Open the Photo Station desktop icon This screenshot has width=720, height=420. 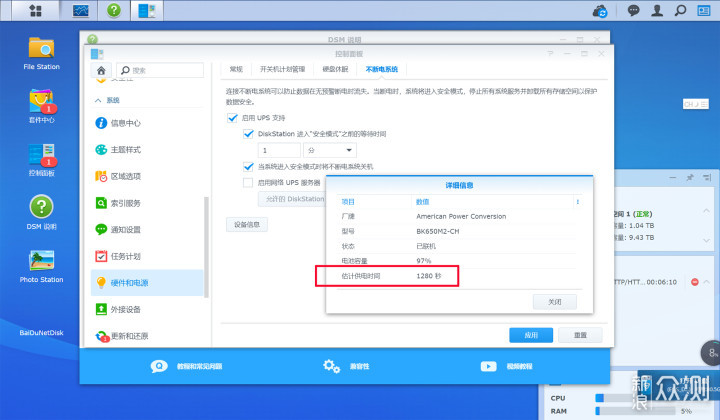(x=41, y=266)
